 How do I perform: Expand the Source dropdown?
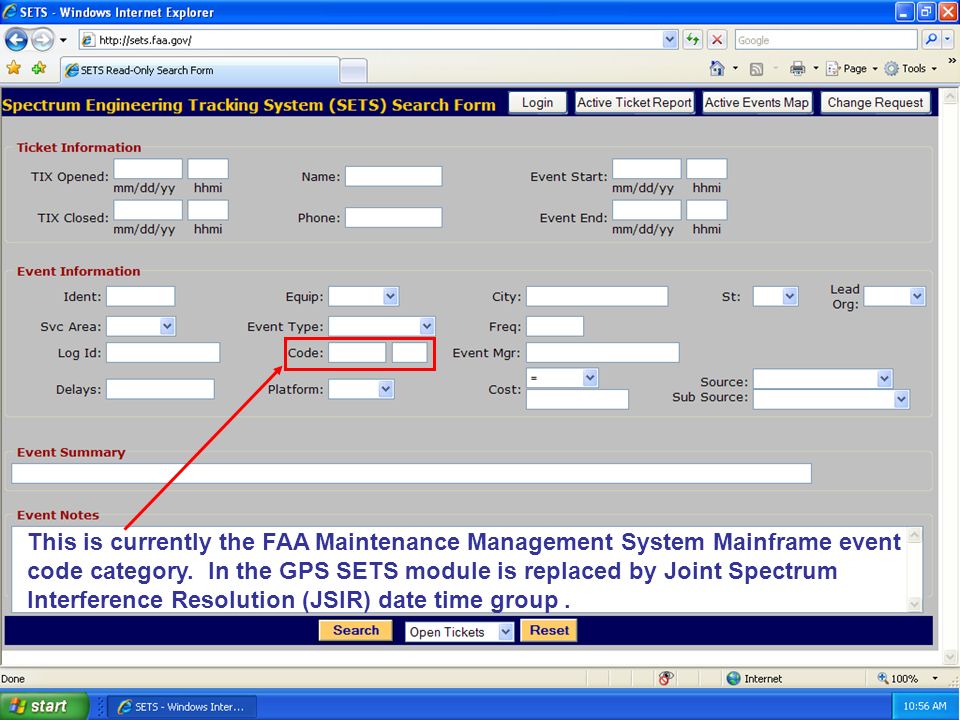click(x=884, y=379)
